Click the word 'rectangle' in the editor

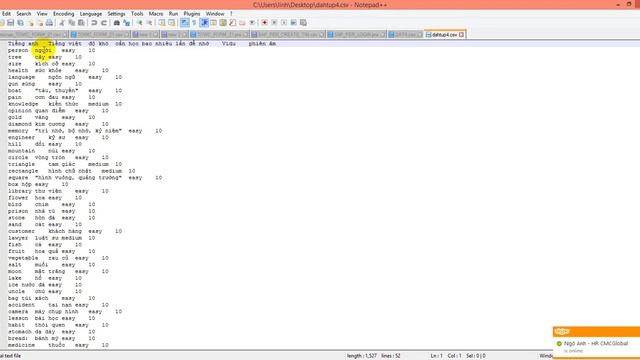(23, 171)
